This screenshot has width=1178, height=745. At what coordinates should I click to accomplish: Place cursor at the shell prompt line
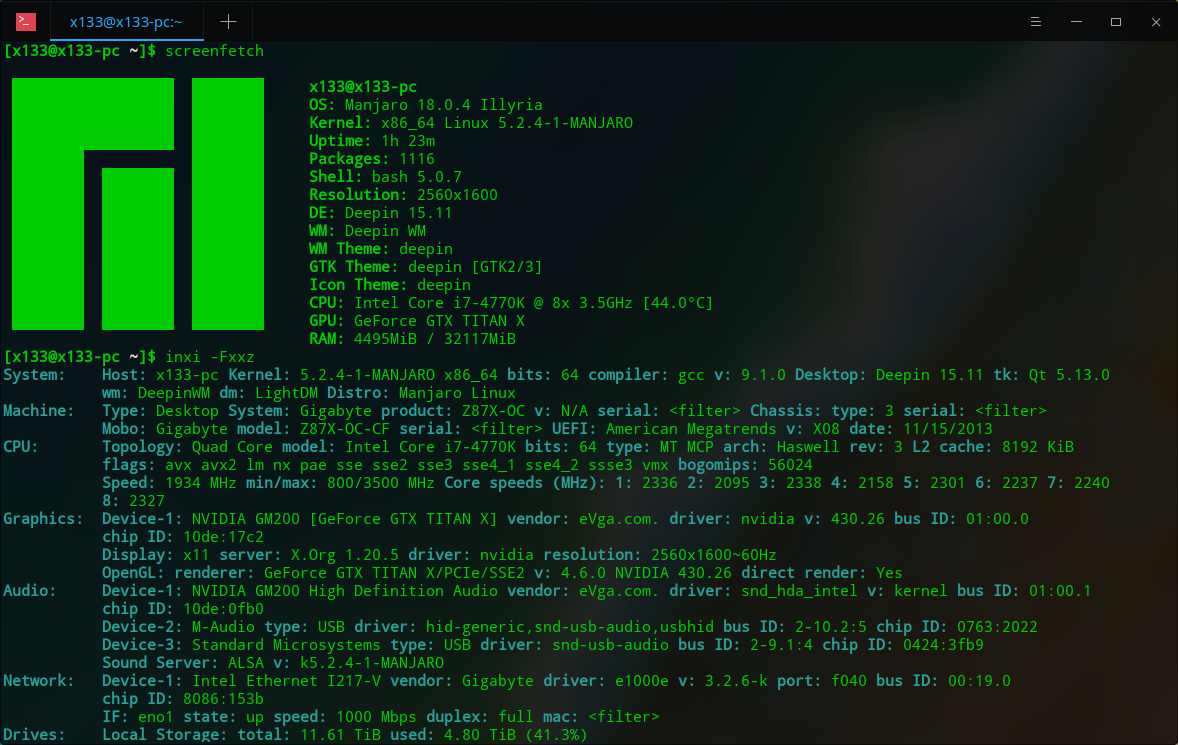(80, 50)
